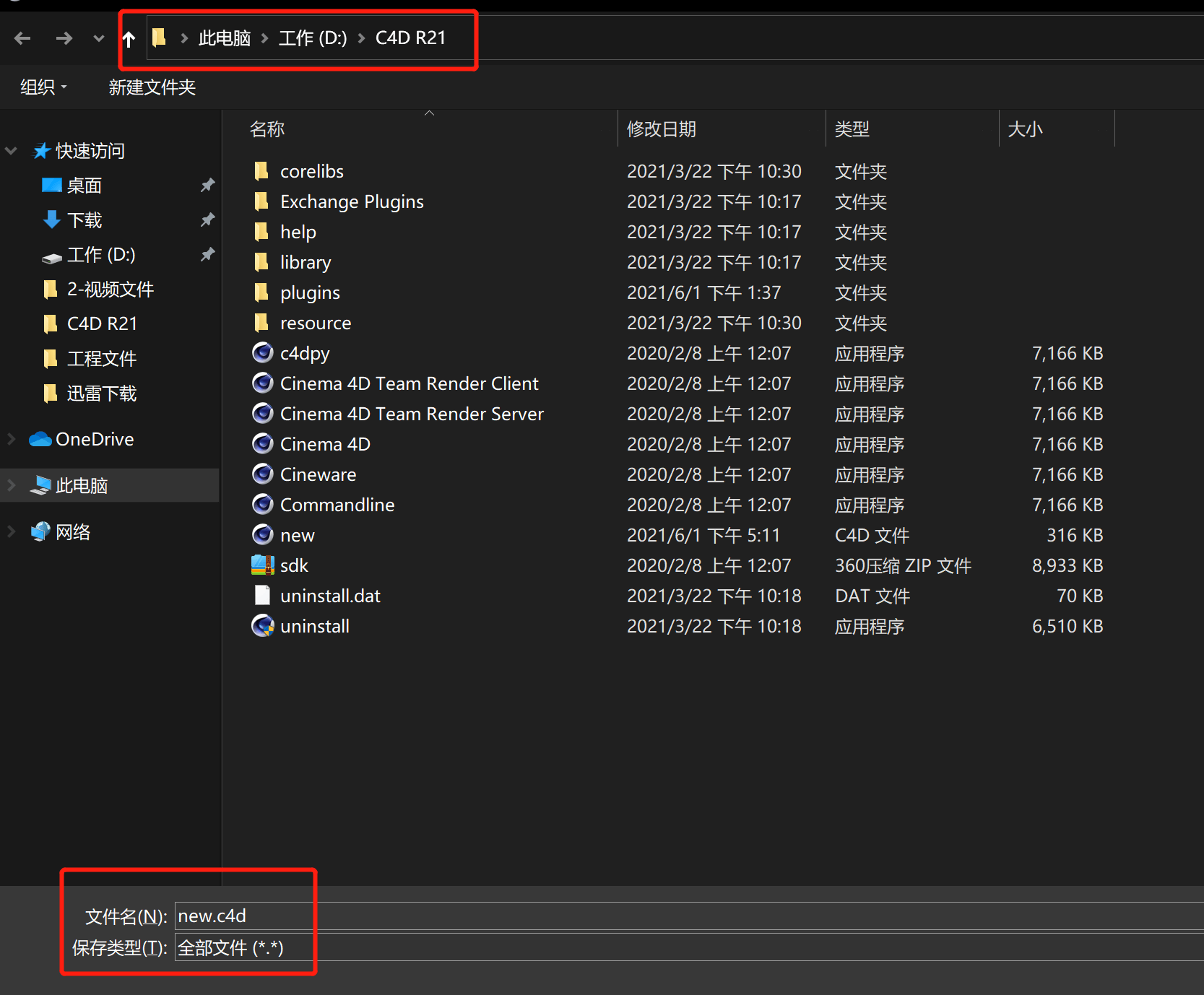
Task: Click the pin icon beside 桌面
Action: point(208,185)
